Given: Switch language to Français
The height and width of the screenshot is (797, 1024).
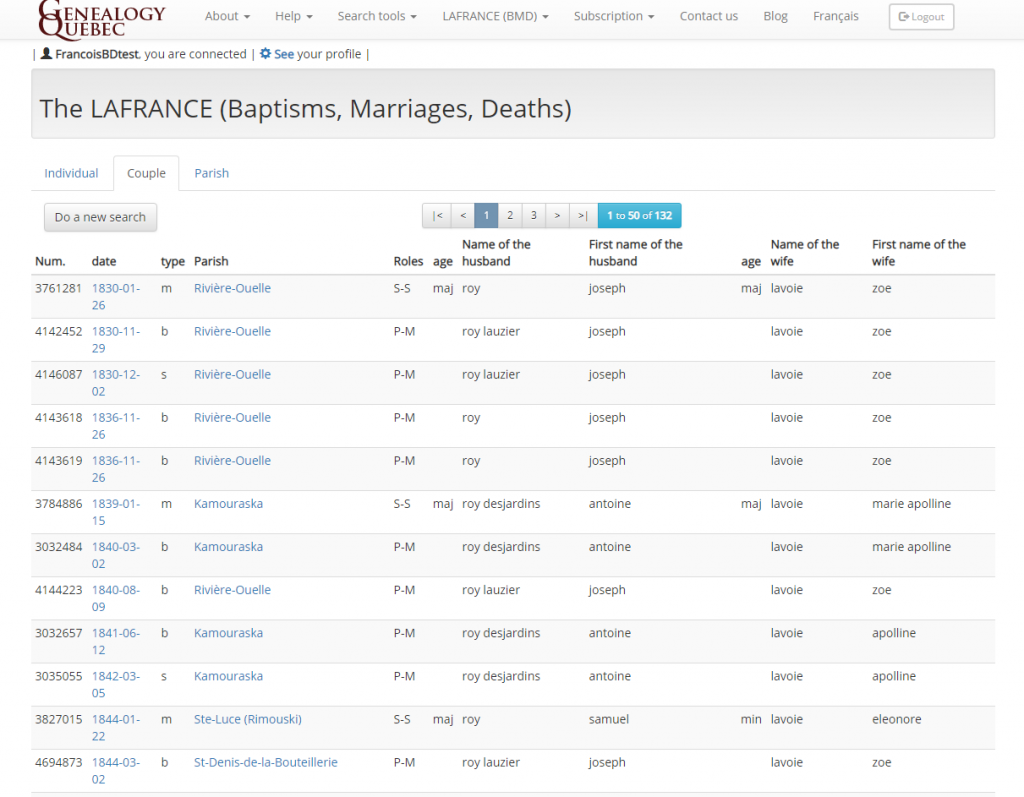Looking at the screenshot, I should [836, 16].
